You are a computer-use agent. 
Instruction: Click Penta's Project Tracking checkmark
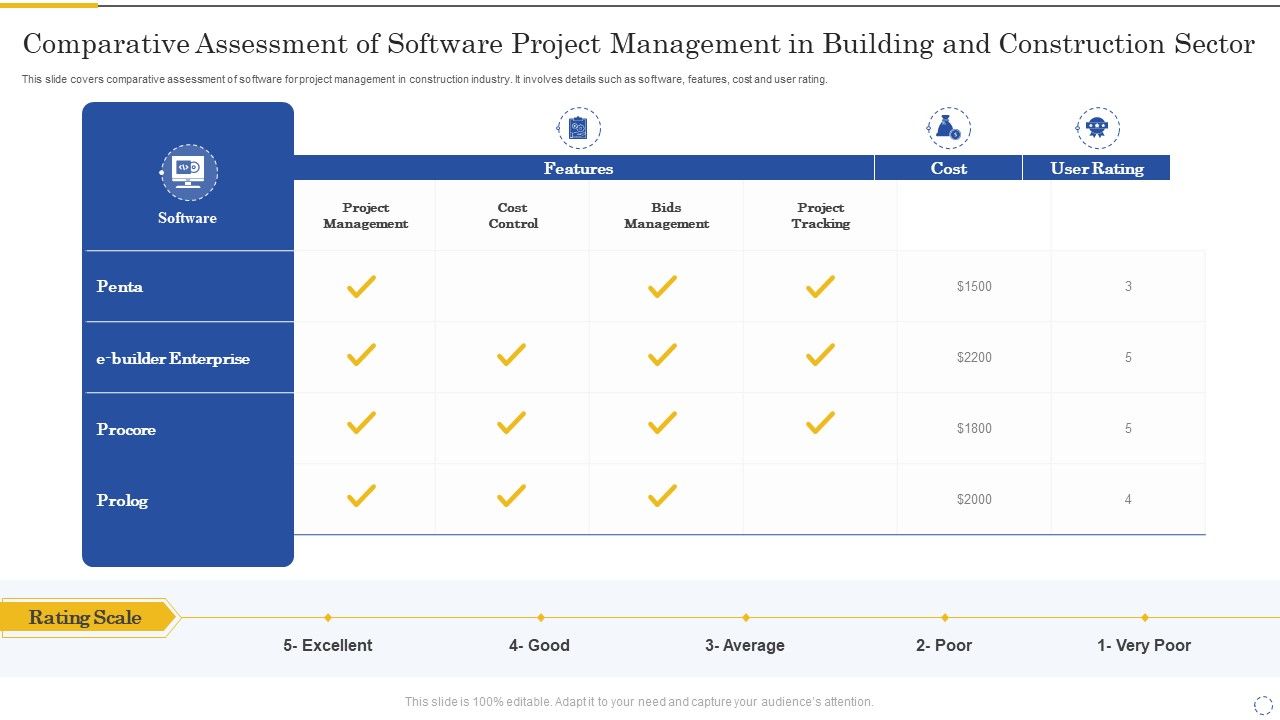[x=820, y=287]
